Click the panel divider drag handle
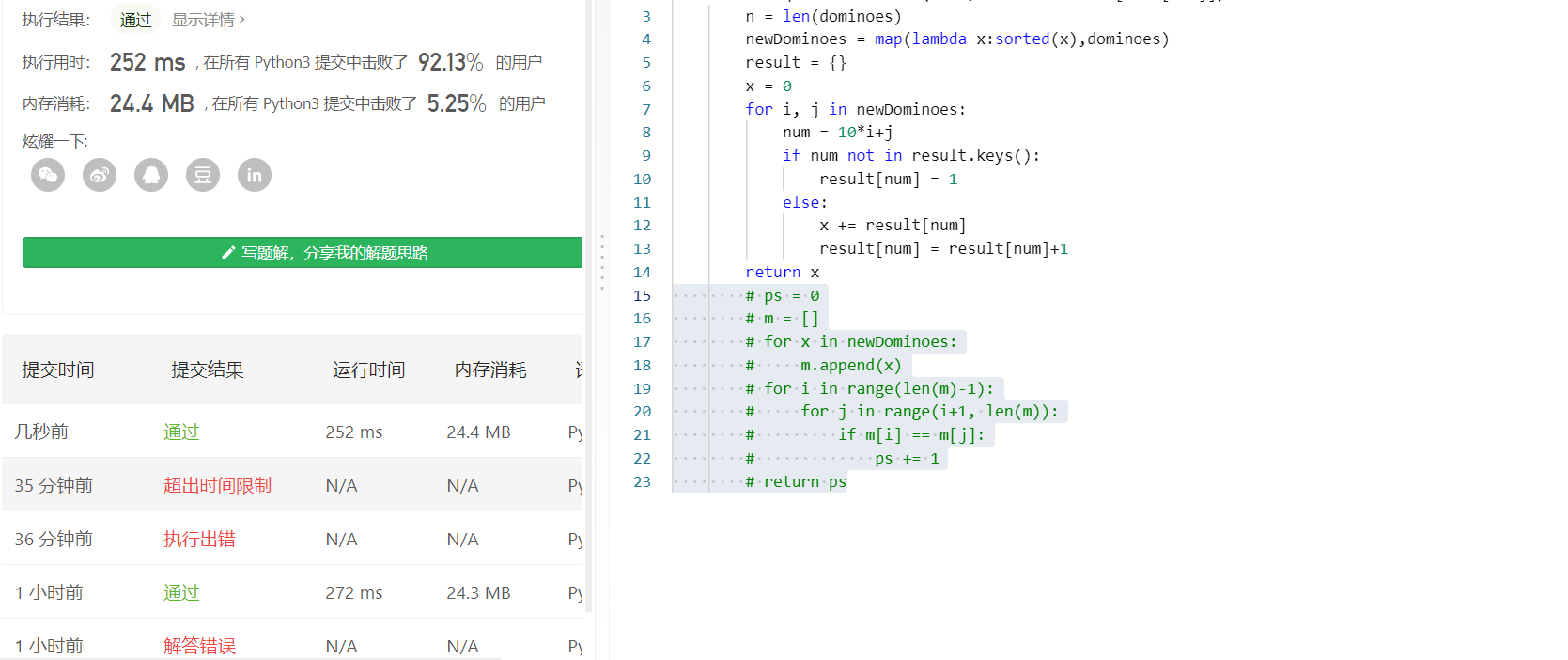Viewport: 1568px width, 660px height. coord(601,261)
